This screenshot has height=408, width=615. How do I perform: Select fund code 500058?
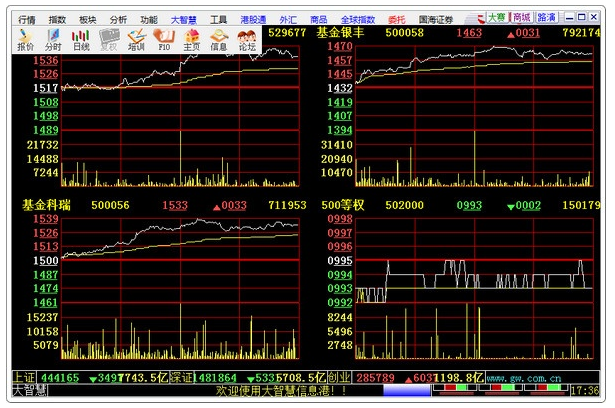(404, 33)
